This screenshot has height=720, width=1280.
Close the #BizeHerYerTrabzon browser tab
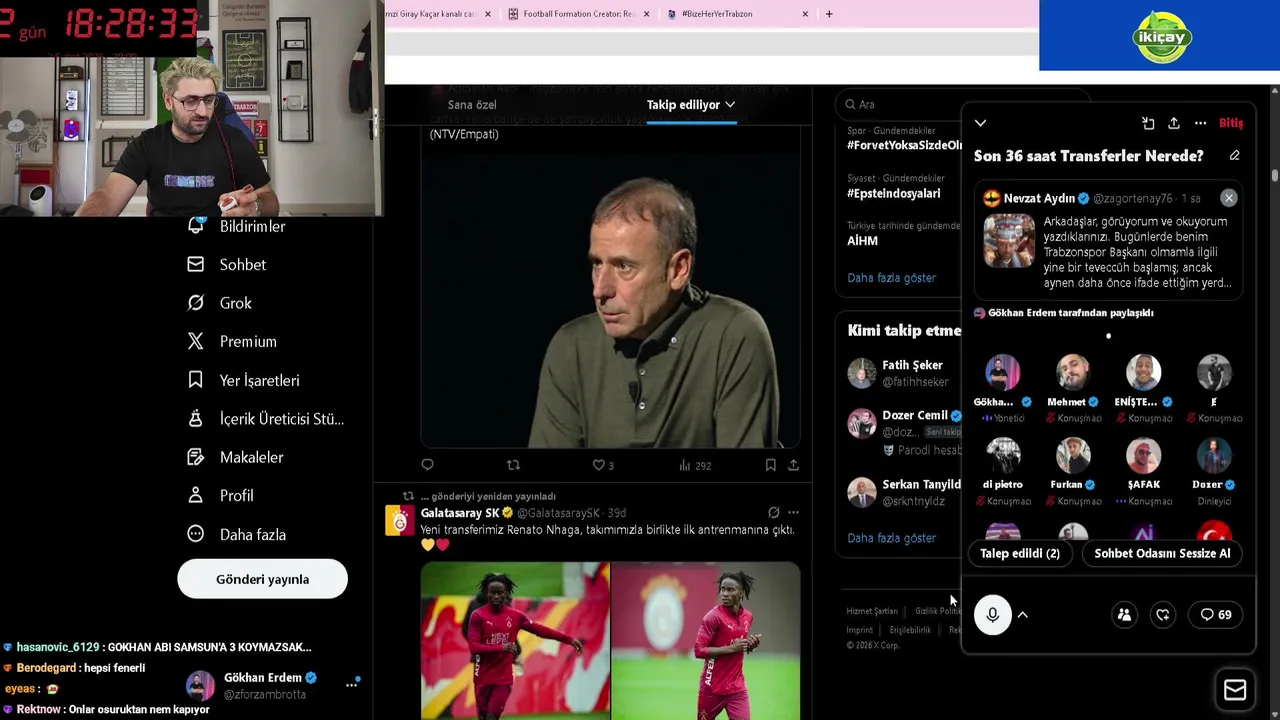[805, 14]
